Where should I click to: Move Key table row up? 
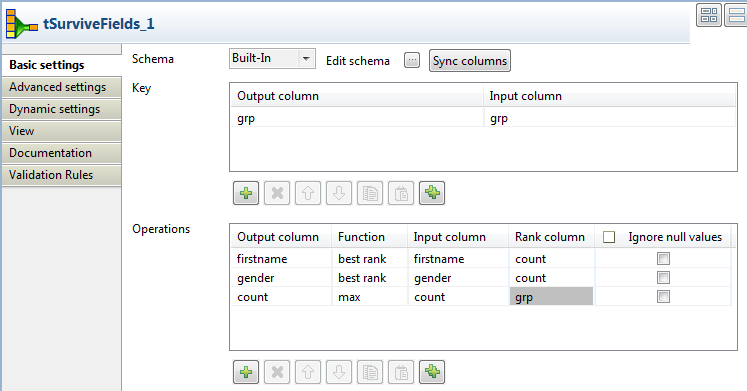pos(308,193)
